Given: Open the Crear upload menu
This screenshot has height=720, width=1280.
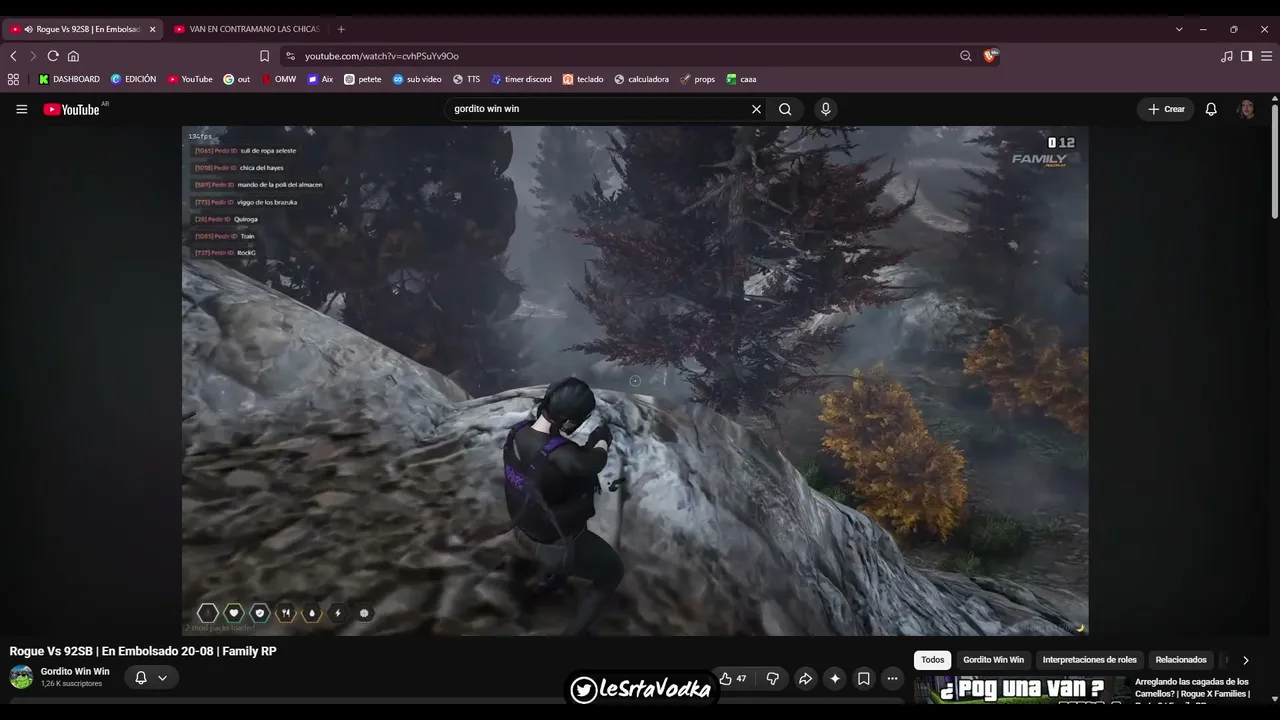Looking at the screenshot, I should (1166, 109).
